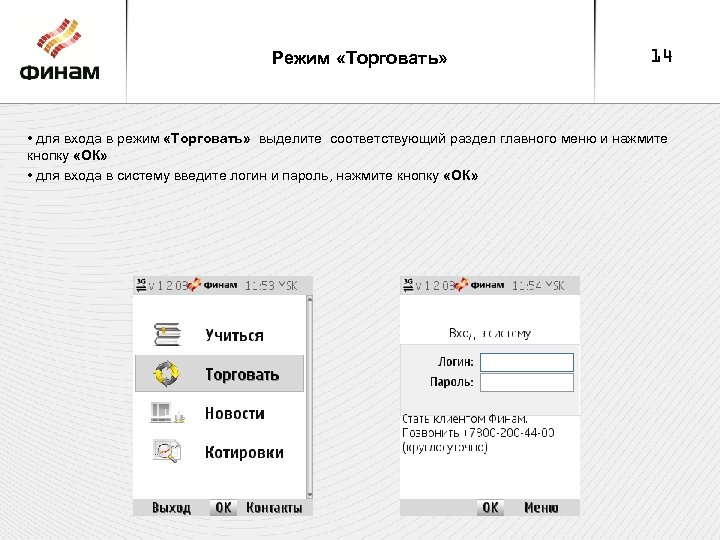Tap the Меню softkey
Image resolution: width=720 pixels, height=540 pixels.
(541, 508)
